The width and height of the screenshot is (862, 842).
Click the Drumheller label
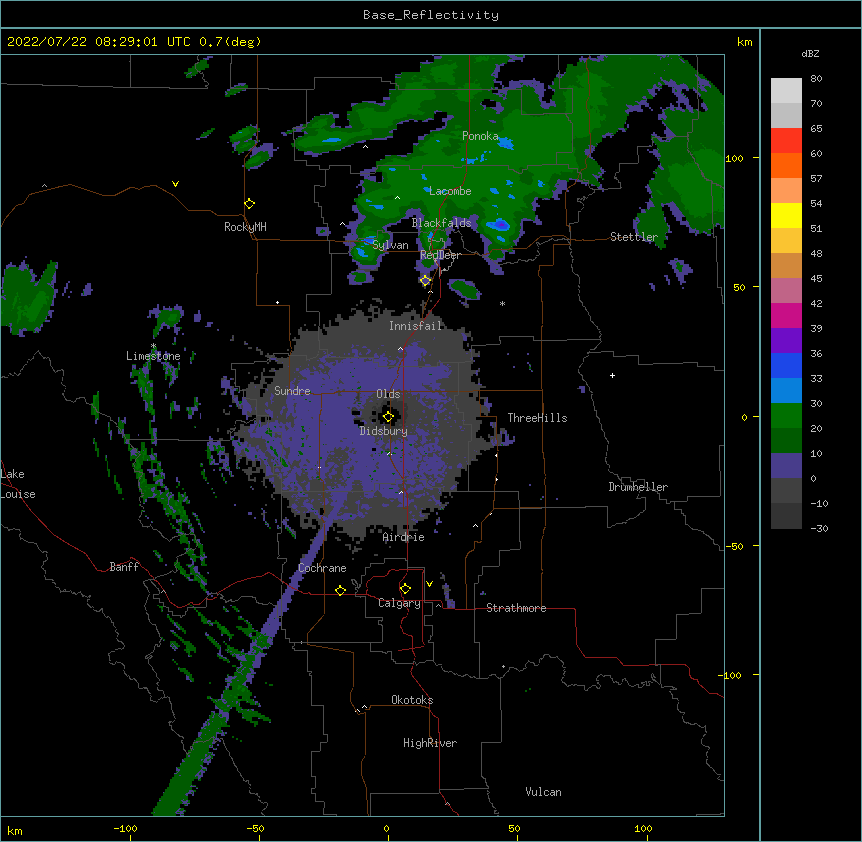(x=638, y=487)
